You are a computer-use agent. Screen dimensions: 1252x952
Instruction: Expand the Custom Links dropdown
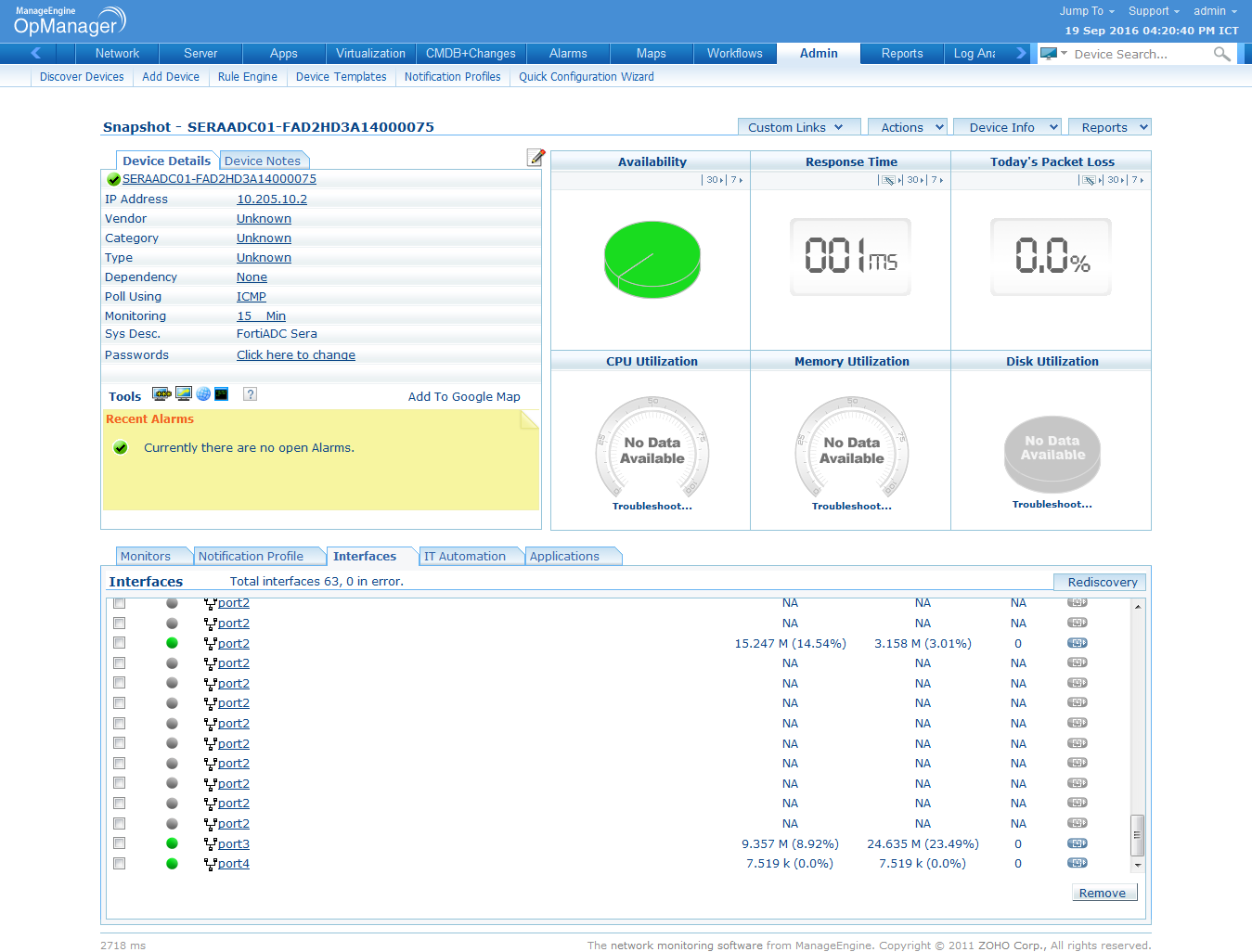point(795,127)
